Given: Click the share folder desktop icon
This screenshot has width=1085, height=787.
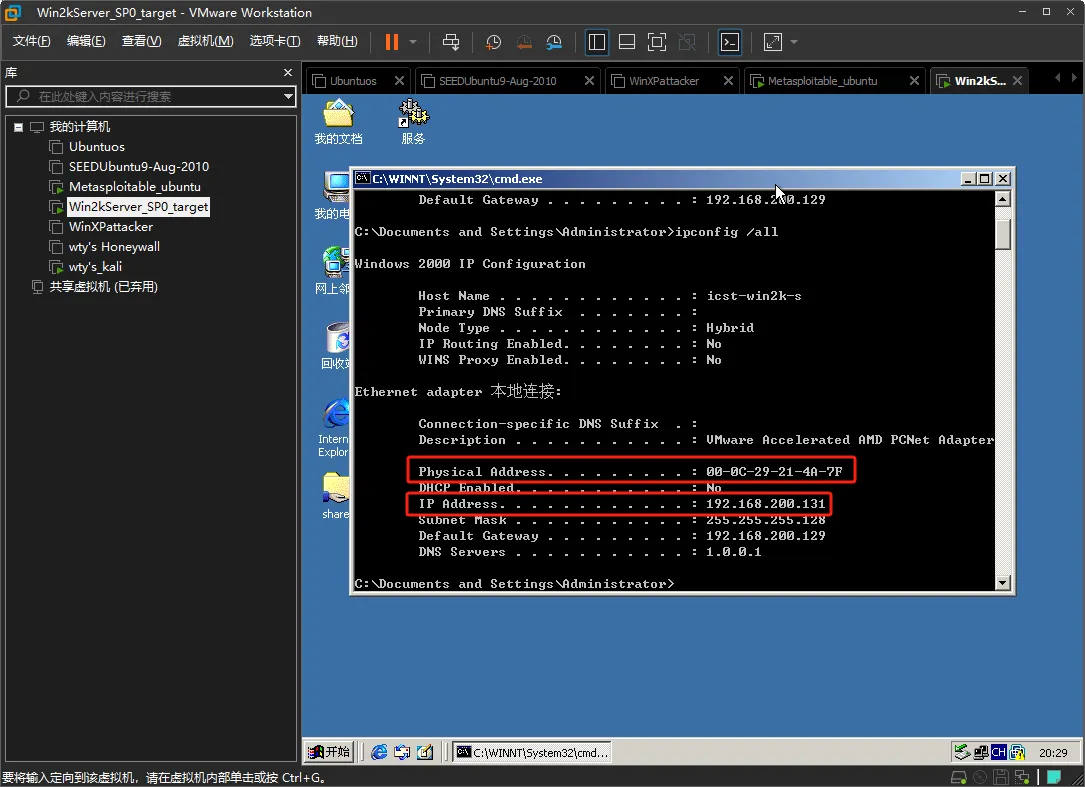Looking at the screenshot, I should click(336, 496).
